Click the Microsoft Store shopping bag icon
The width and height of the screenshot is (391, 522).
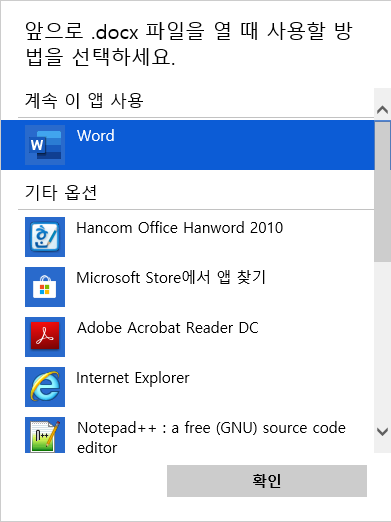pyautogui.click(x=45, y=287)
